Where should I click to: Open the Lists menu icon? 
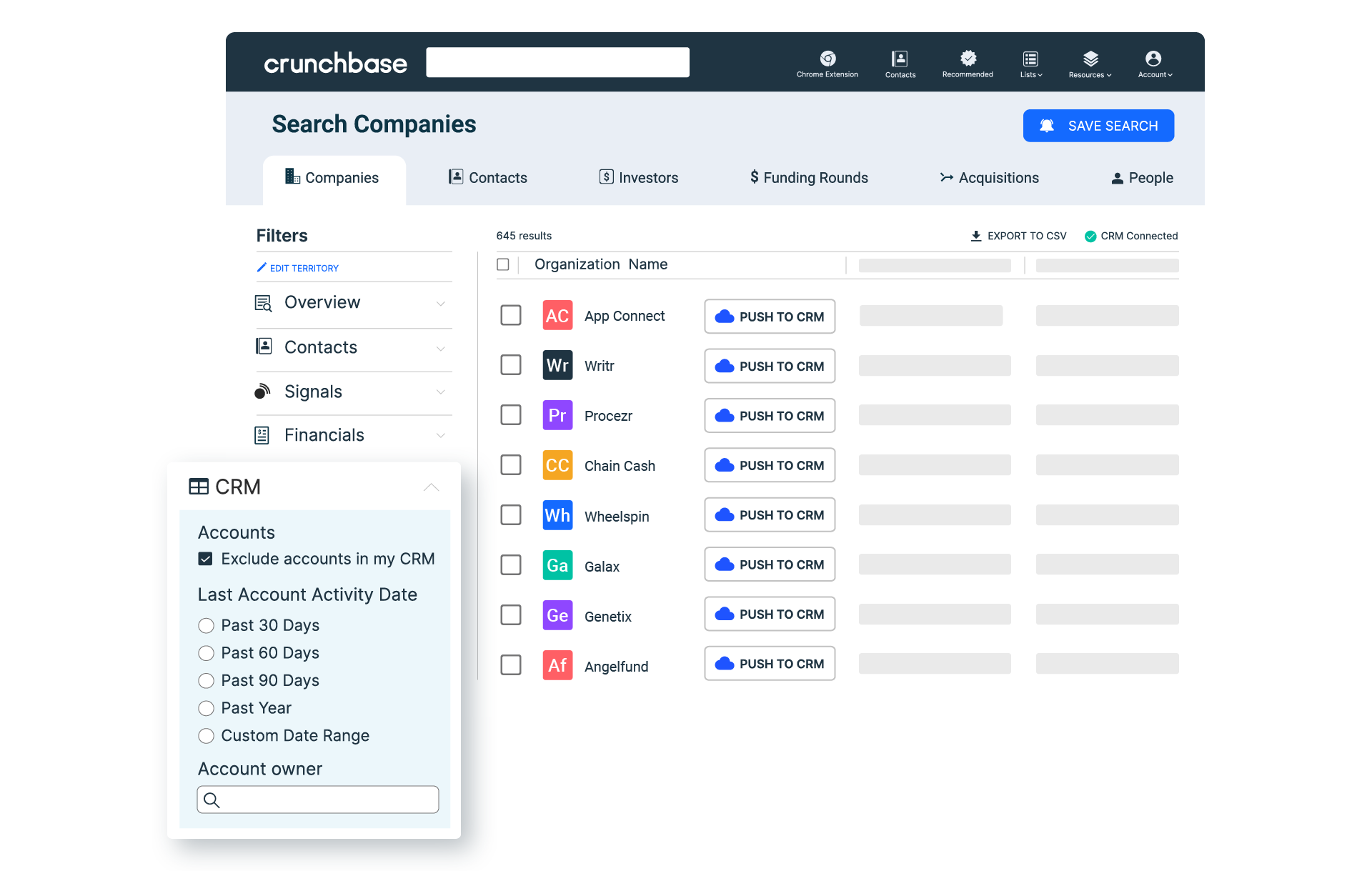click(1030, 58)
